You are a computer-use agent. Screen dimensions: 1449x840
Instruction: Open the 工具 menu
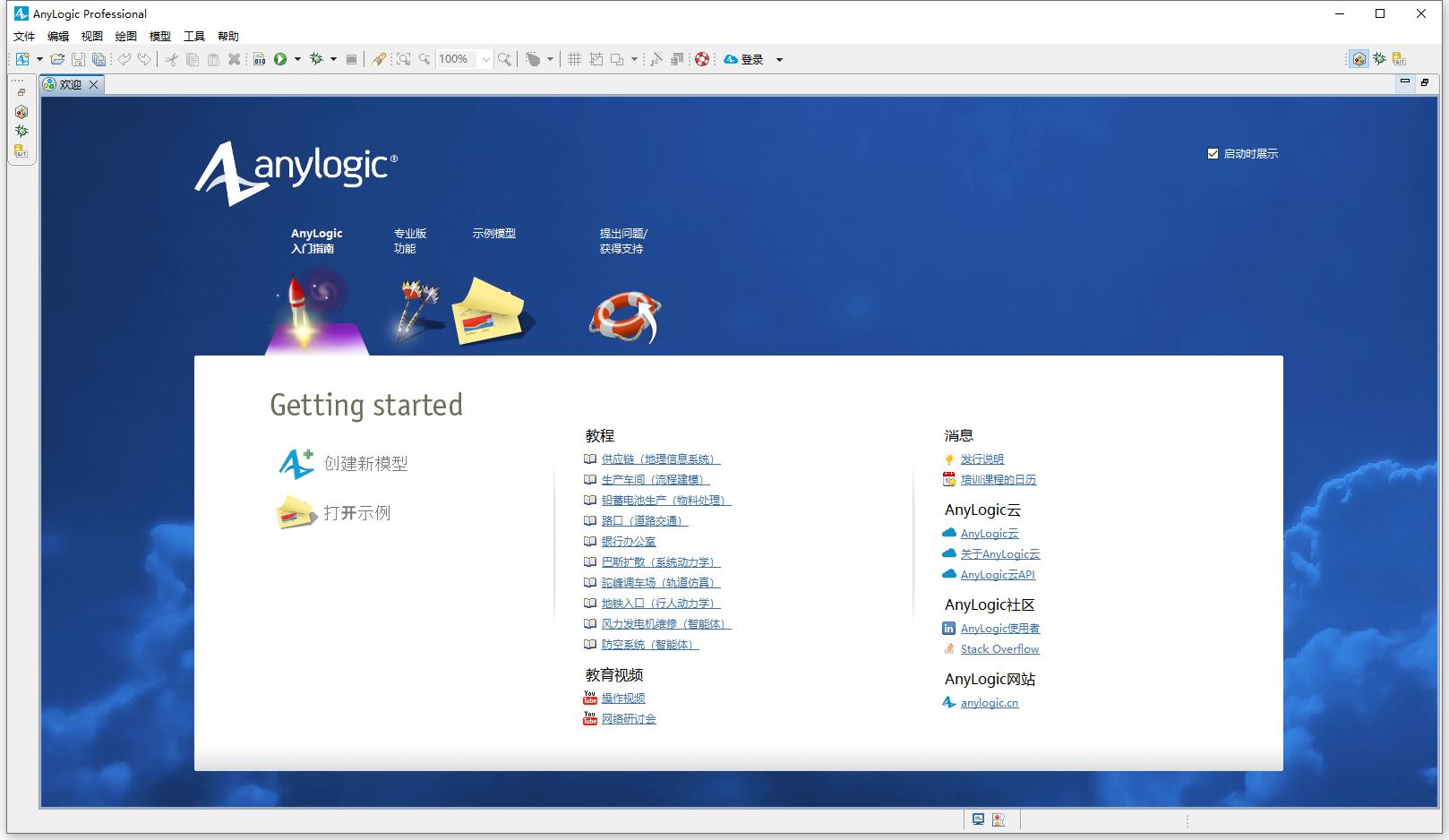point(194,36)
